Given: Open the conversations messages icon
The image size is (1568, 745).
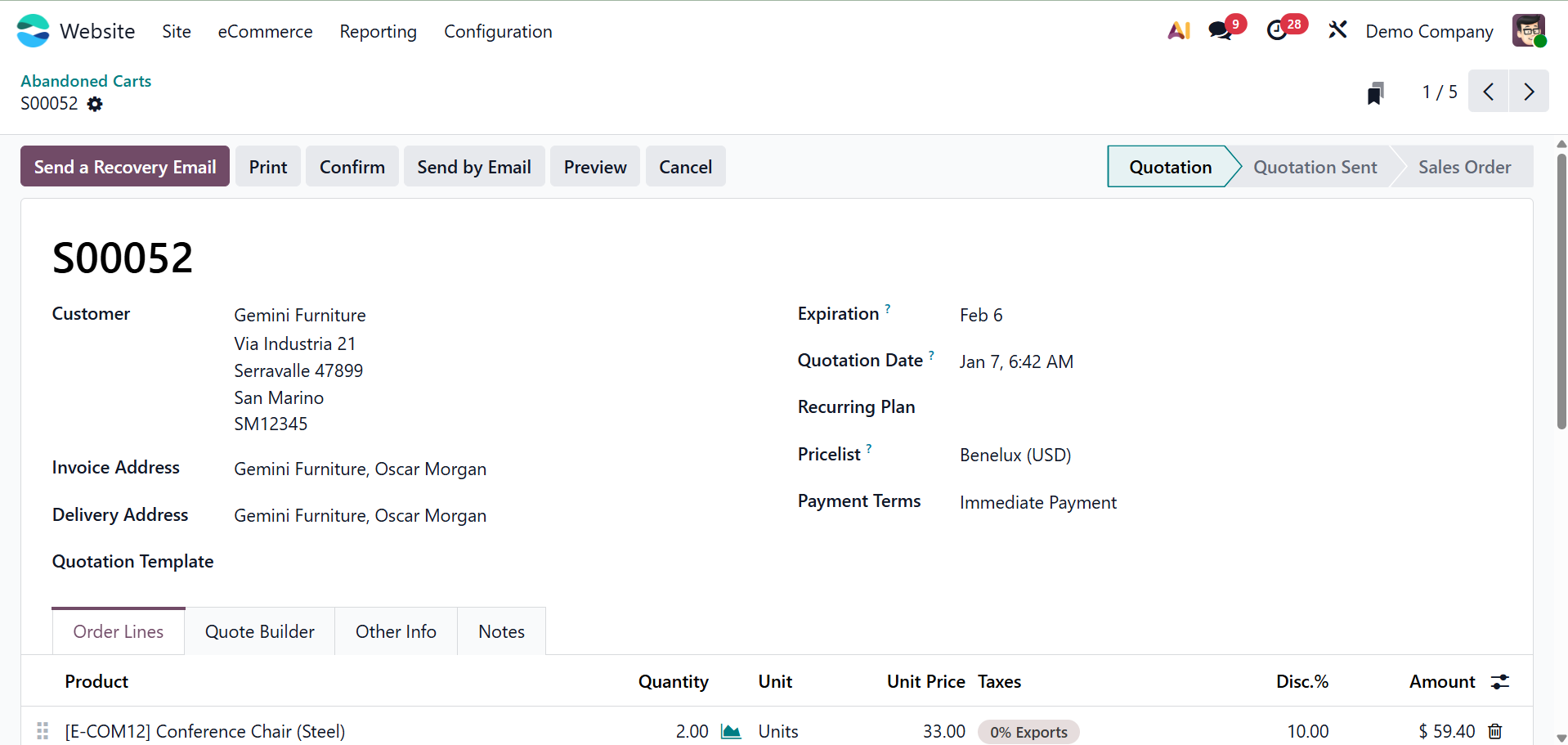Looking at the screenshot, I should pyautogui.click(x=1220, y=31).
